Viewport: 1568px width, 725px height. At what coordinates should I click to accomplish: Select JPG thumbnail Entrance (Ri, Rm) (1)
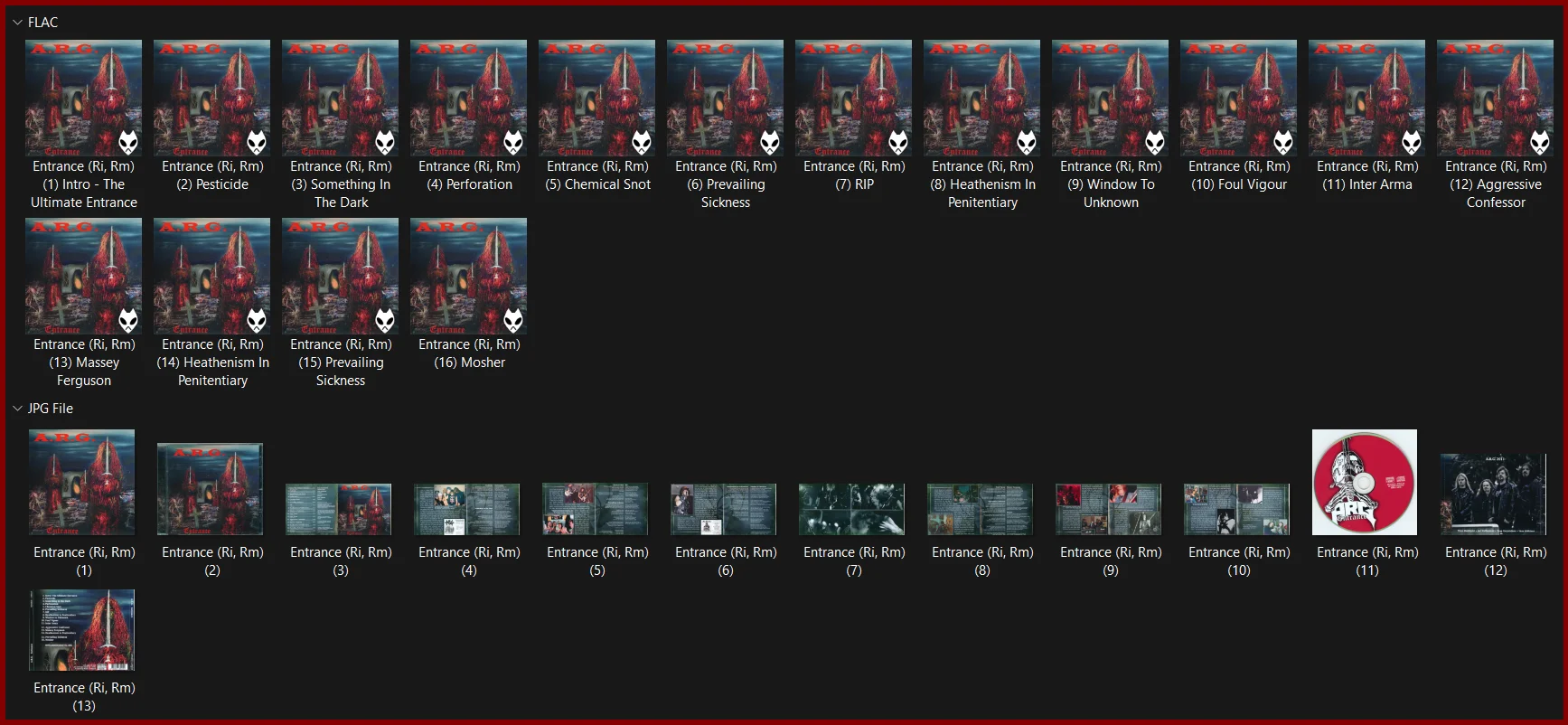82,482
